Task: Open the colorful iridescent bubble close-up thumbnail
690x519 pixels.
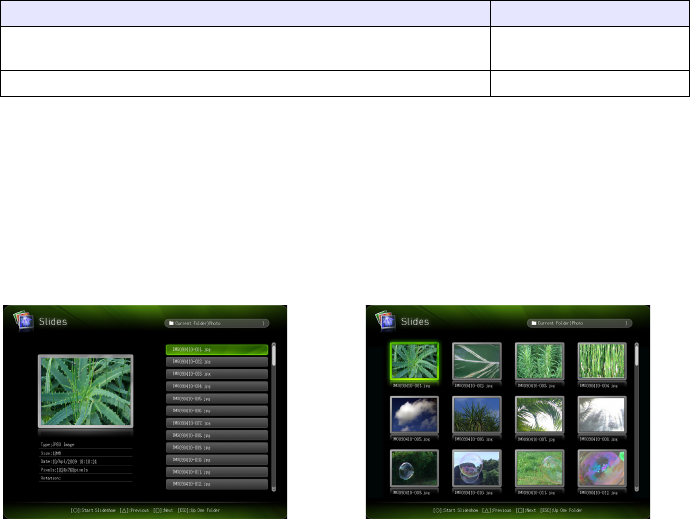Action: [x=602, y=468]
